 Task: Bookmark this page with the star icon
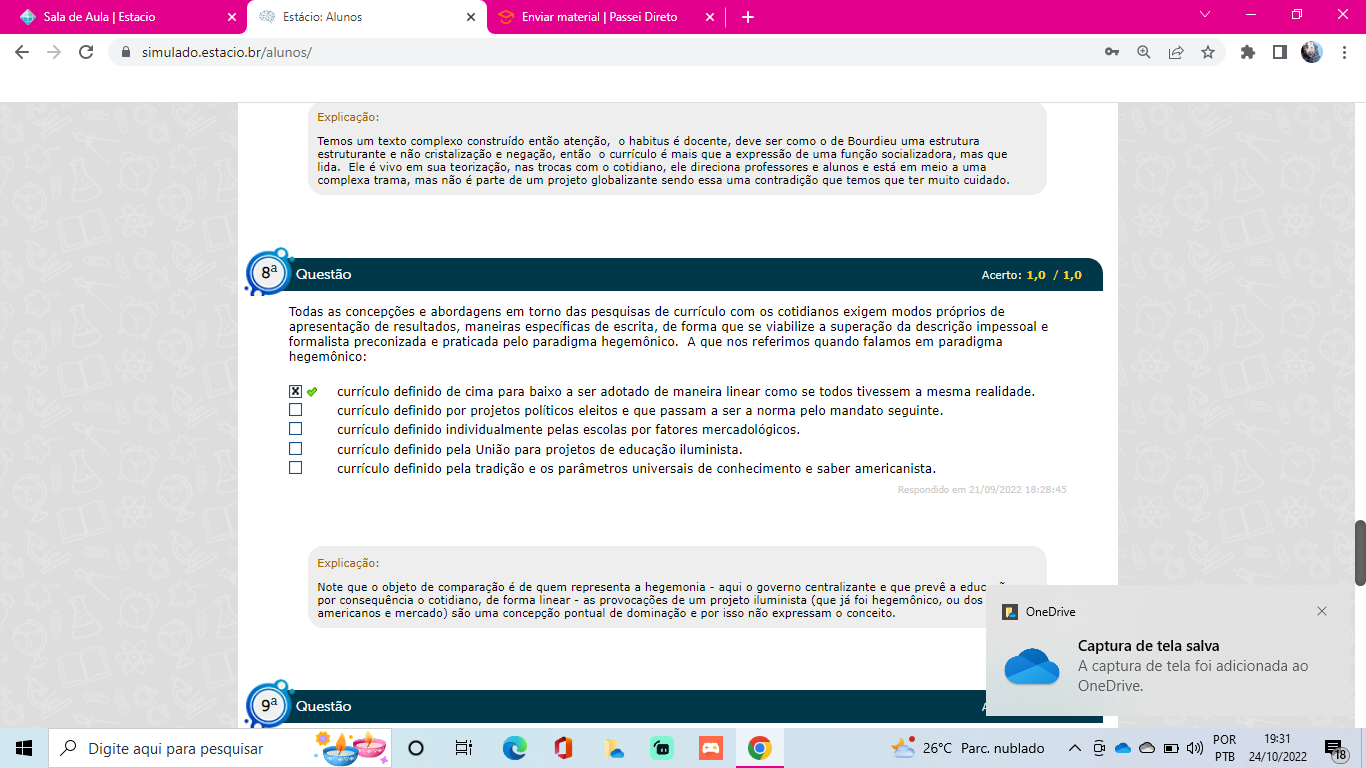pyautogui.click(x=1208, y=52)
